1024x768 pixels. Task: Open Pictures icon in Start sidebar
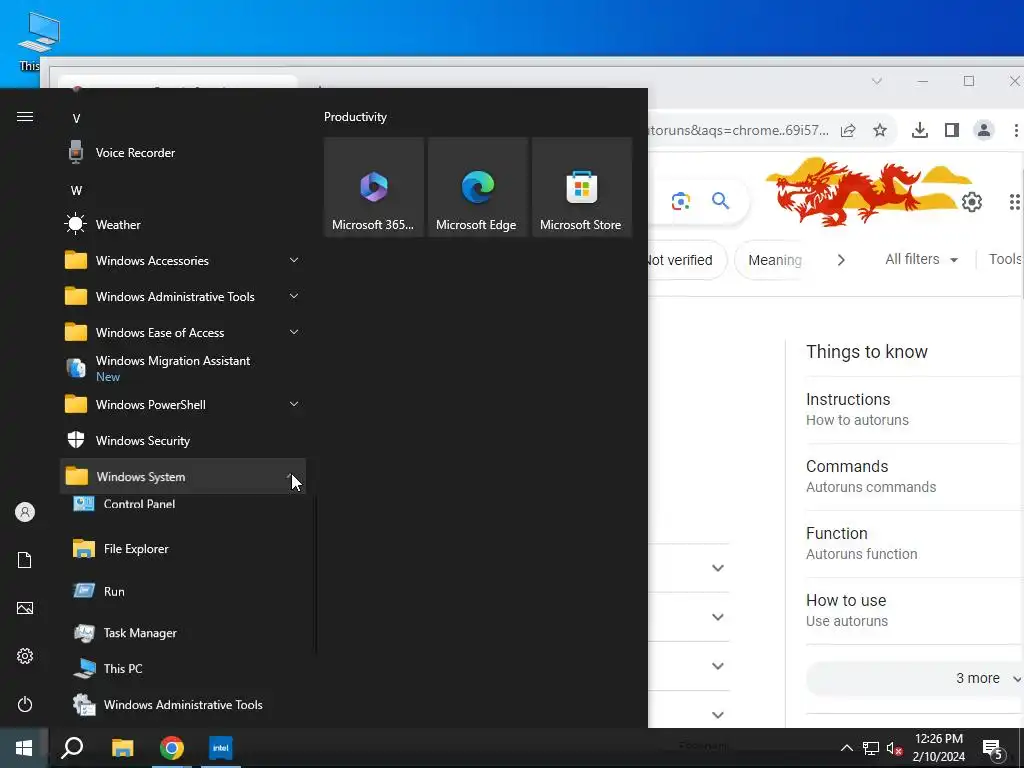[25, 608]
